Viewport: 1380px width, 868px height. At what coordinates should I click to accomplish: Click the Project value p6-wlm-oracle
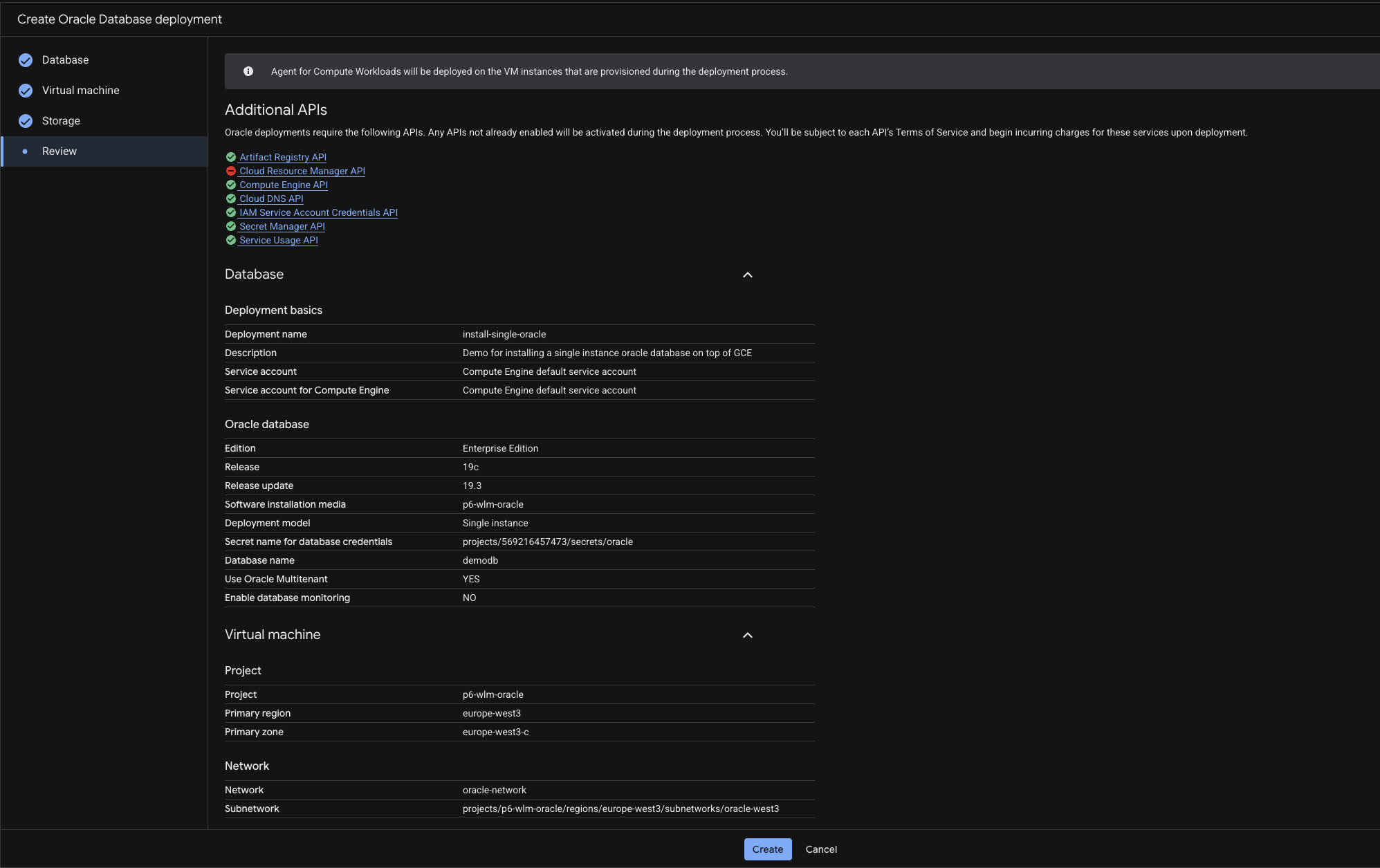pos(493,694)
